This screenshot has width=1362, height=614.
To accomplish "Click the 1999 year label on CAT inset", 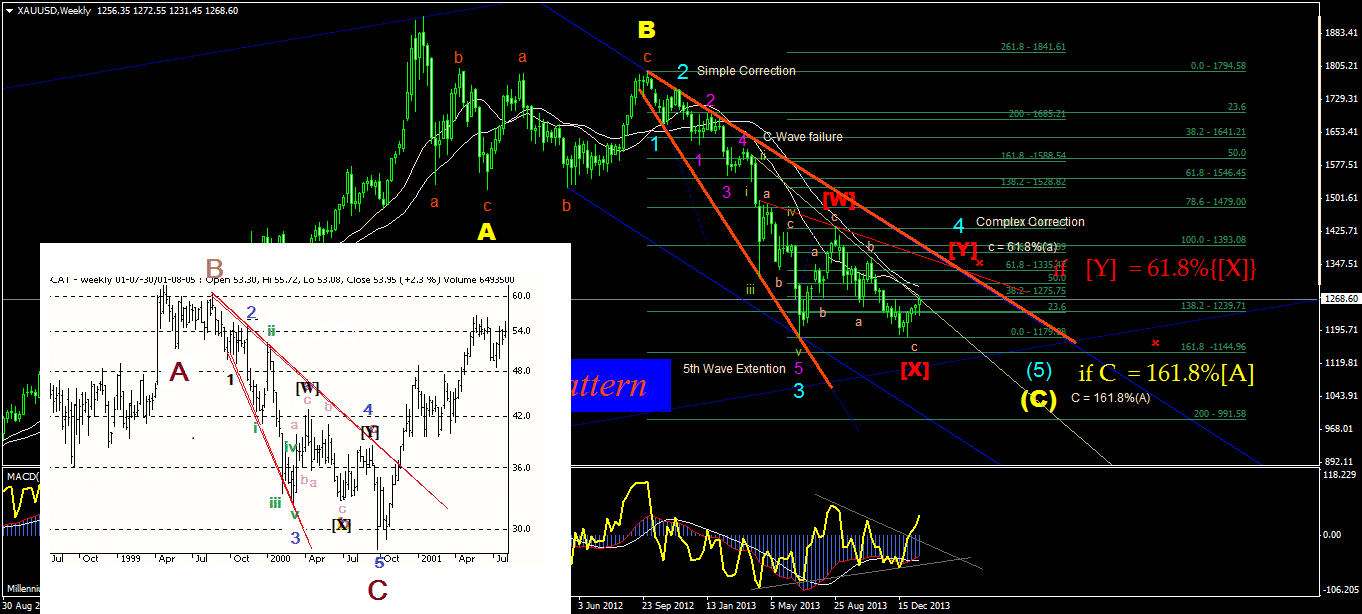I will 132,560.
